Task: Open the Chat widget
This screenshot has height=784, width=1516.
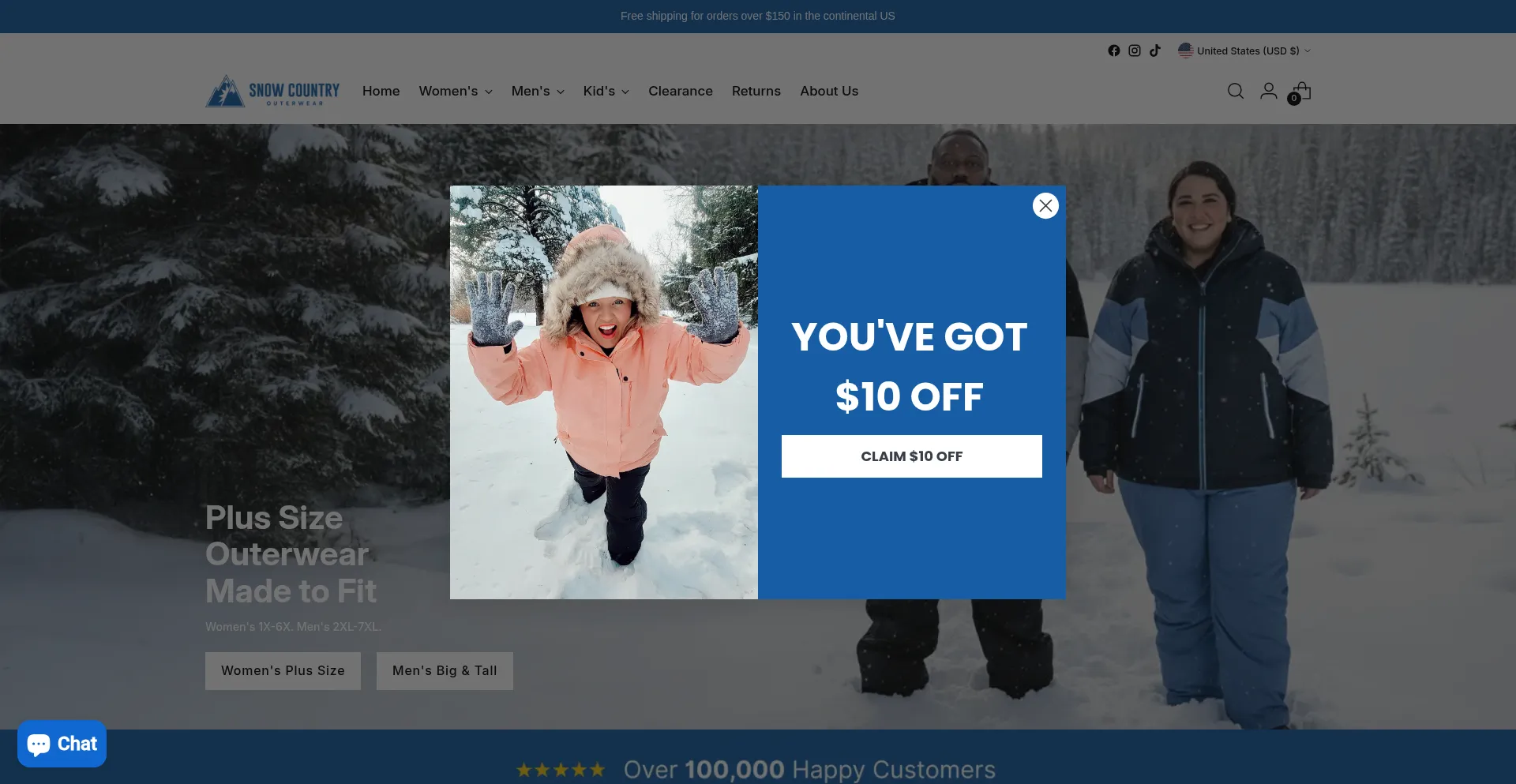Action: [x=62, y=744]
